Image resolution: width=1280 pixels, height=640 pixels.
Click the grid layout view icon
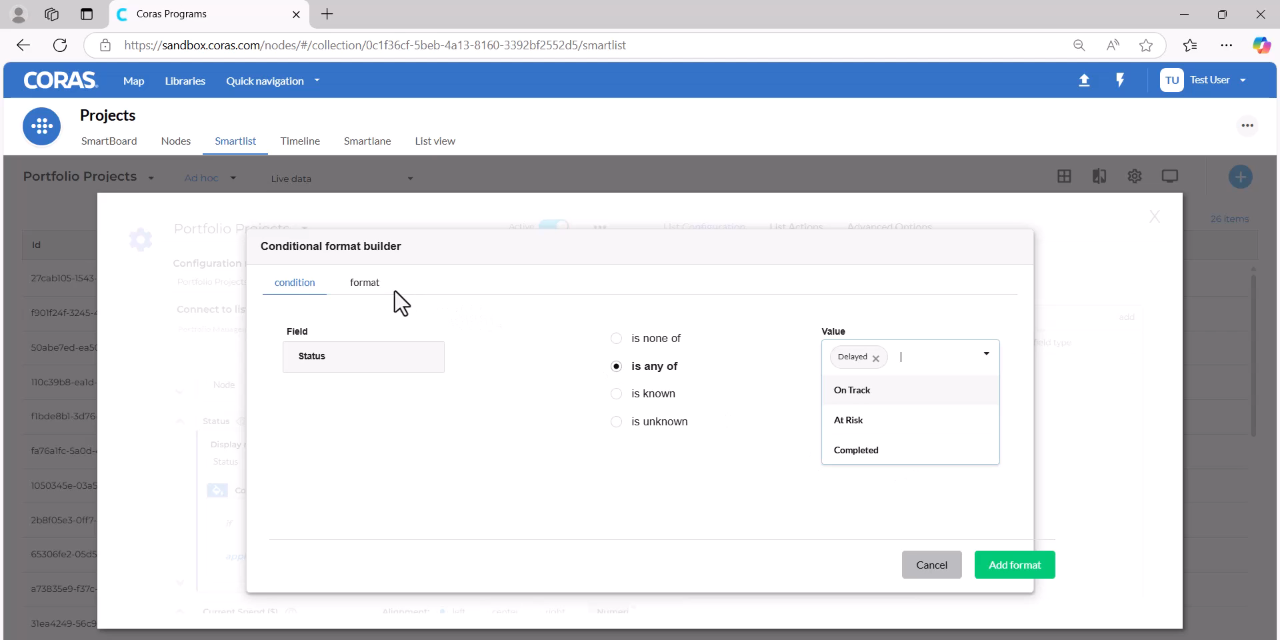point(1064,176)
